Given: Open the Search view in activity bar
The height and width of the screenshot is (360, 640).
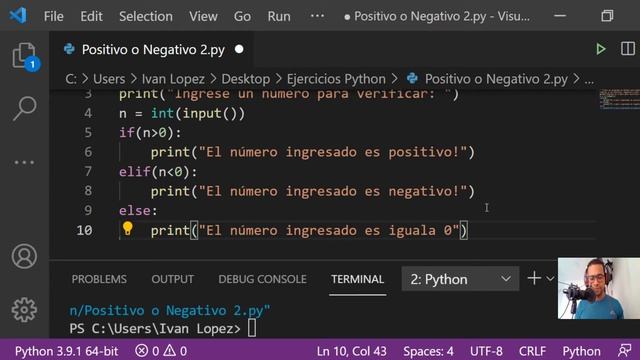Looking at the screenshot, I should (24, 108).
